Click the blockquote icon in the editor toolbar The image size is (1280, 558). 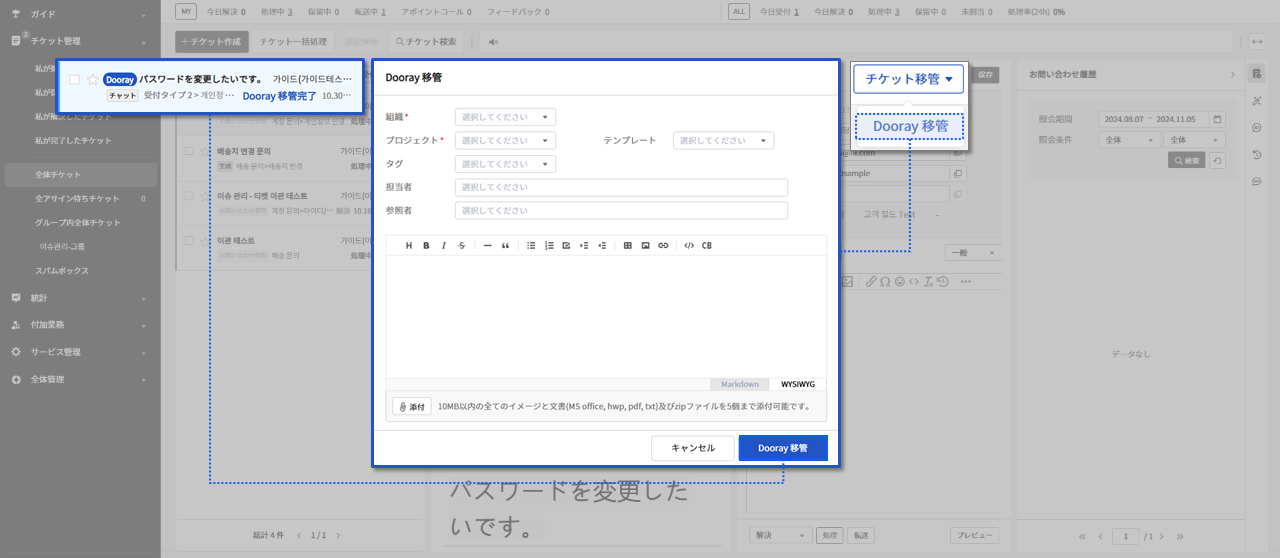coord(505,245)
